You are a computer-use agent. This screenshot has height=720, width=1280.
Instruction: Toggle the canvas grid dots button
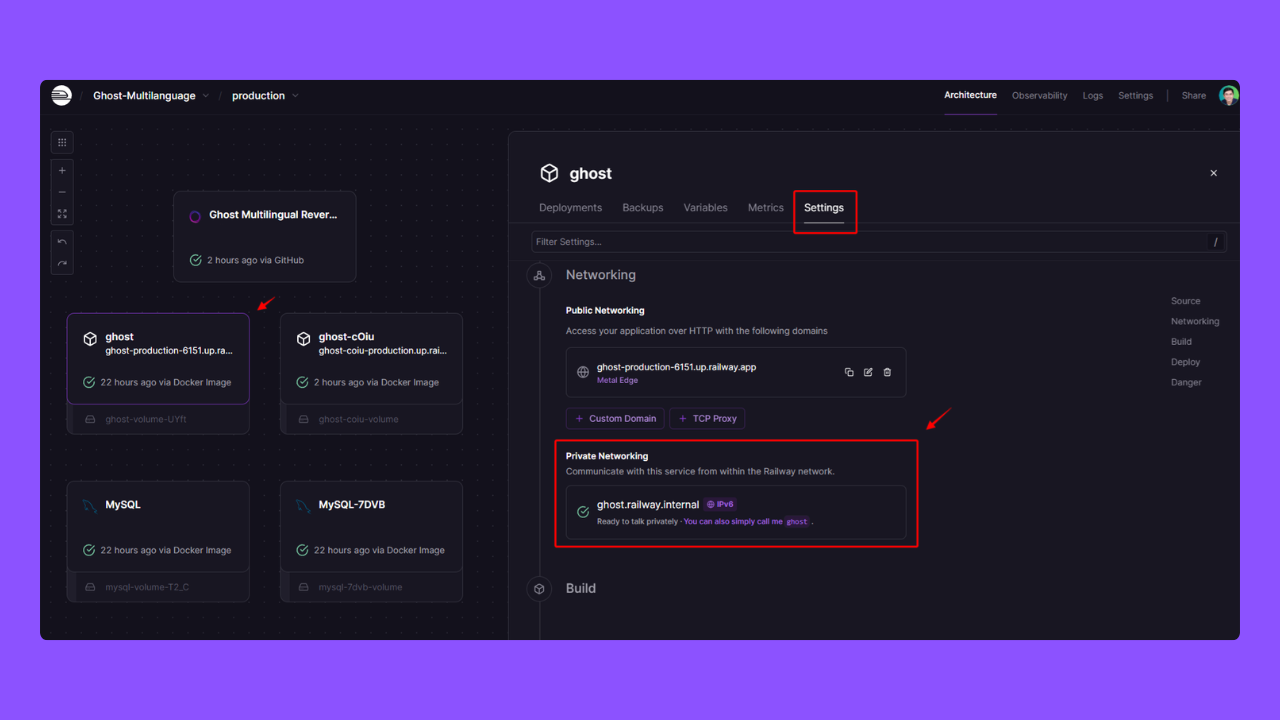[x=62, y=143]
